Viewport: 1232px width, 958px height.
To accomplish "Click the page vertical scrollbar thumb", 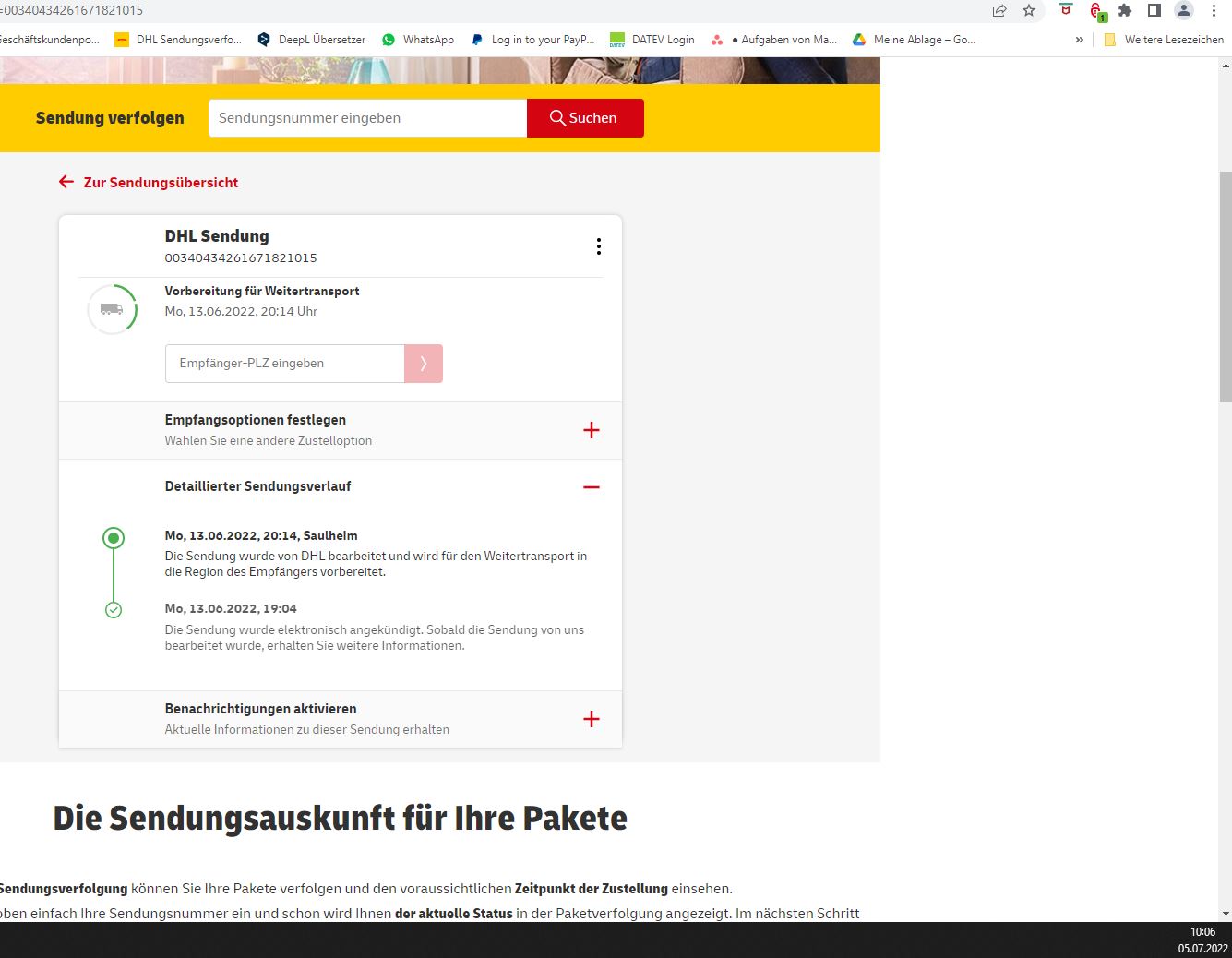I will (1226, 286).
